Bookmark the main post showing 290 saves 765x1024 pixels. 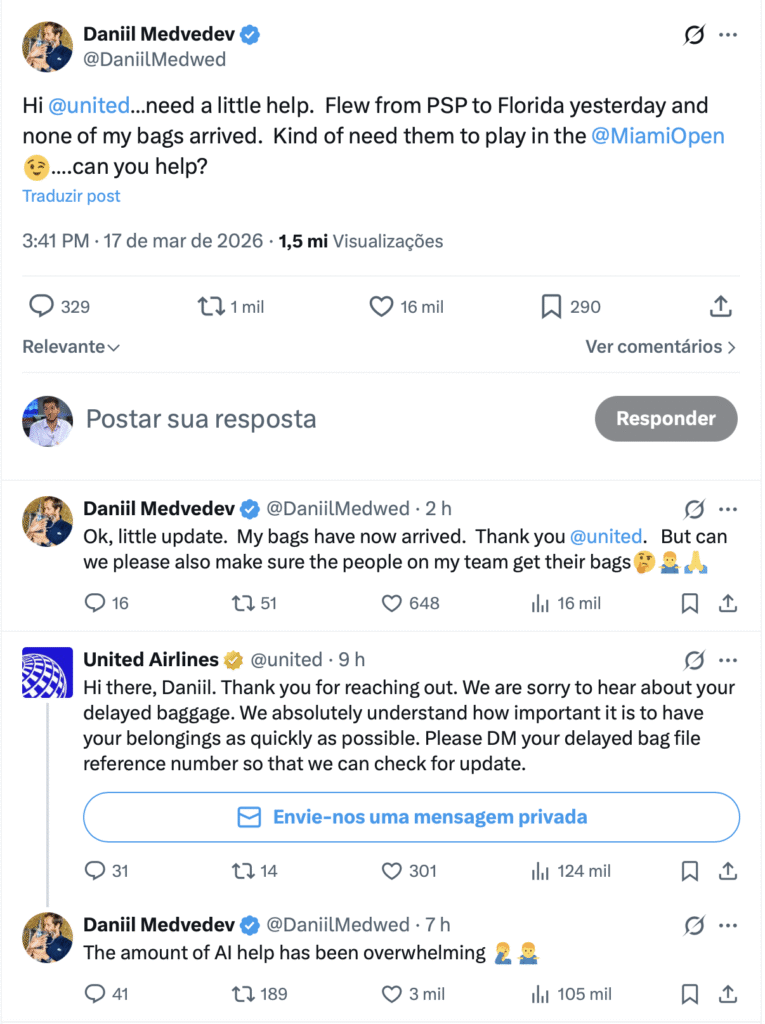point(551,307)
